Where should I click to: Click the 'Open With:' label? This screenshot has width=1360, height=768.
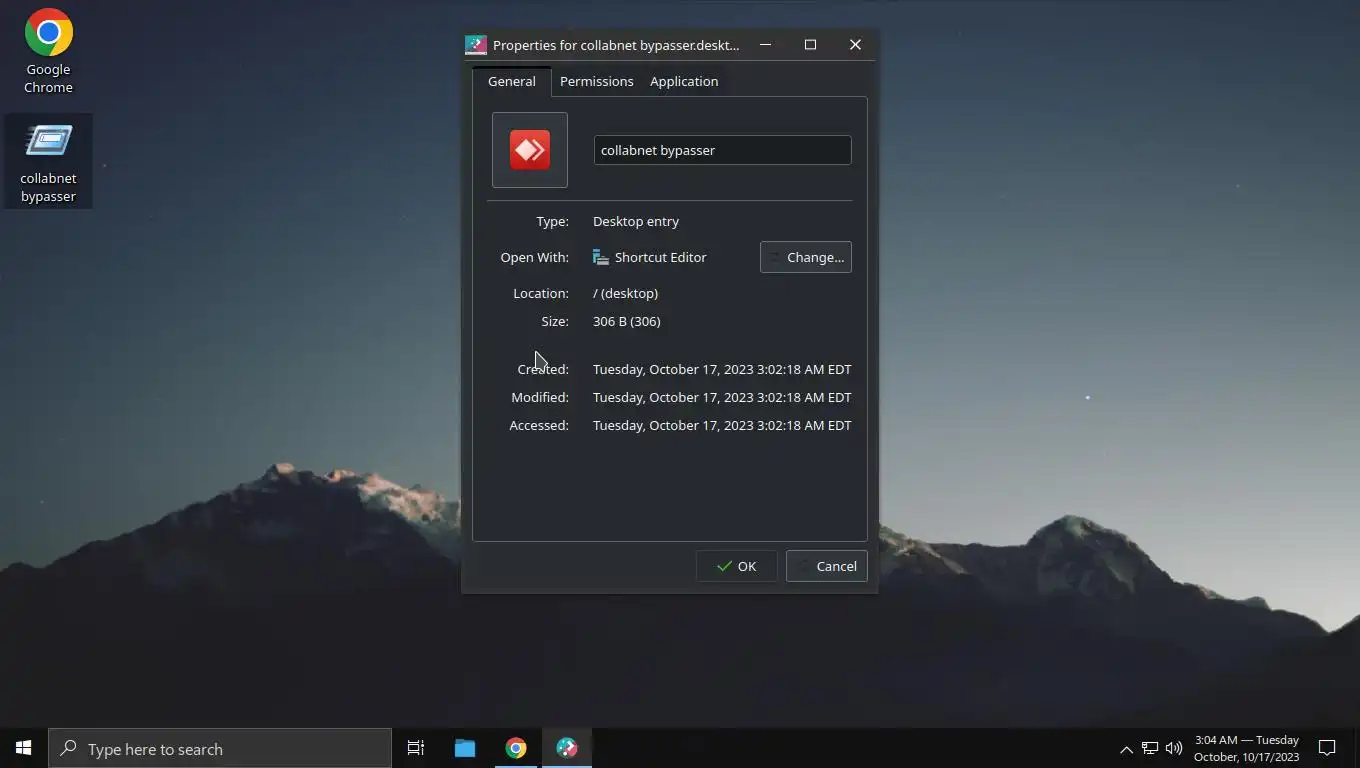tap(534, 257)
